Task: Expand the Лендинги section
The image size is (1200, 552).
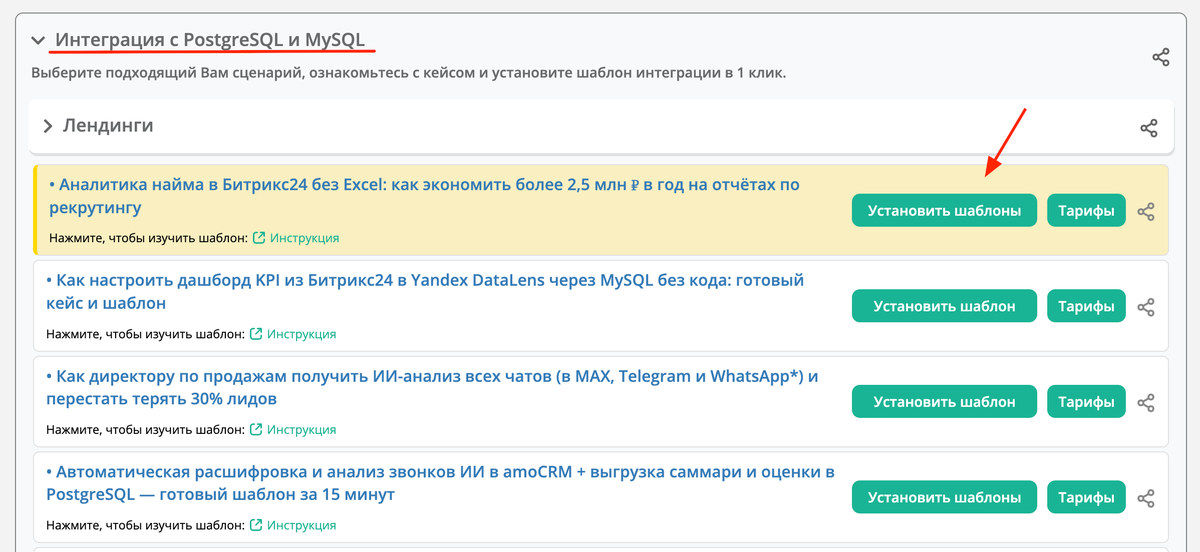Action: tap(47, 127)
